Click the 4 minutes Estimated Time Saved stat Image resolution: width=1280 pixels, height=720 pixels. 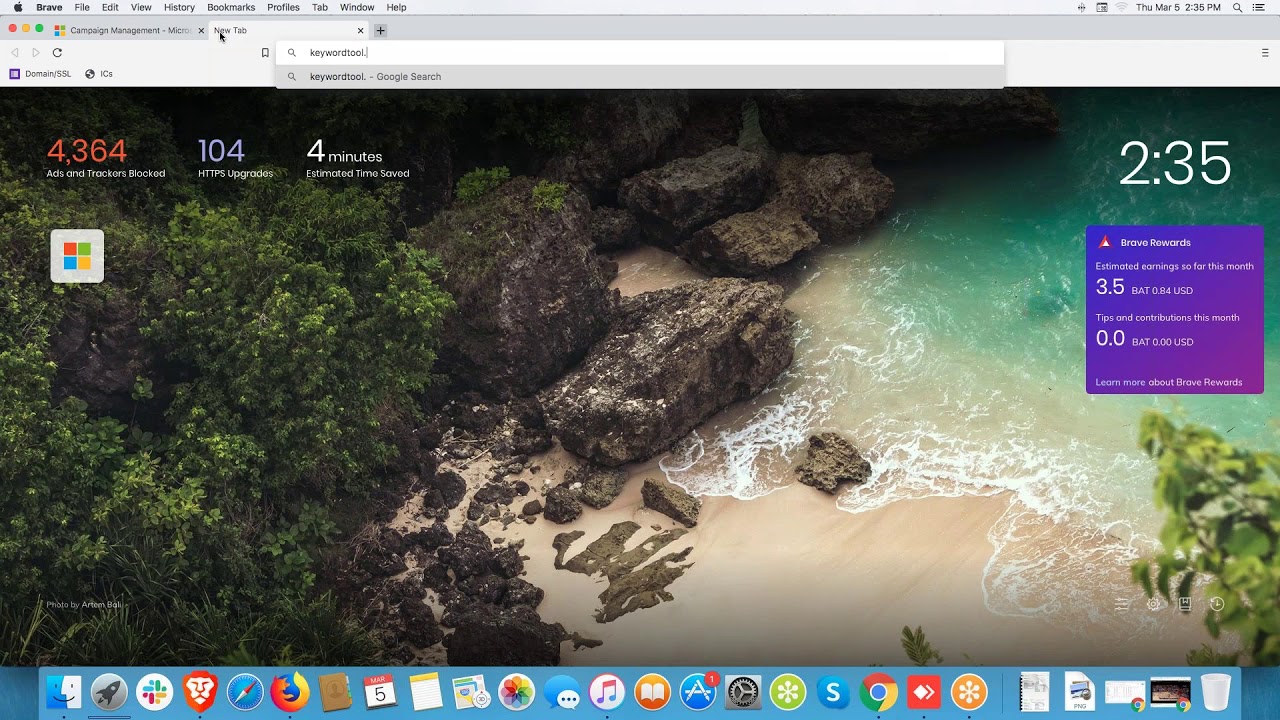click(357, 158)
